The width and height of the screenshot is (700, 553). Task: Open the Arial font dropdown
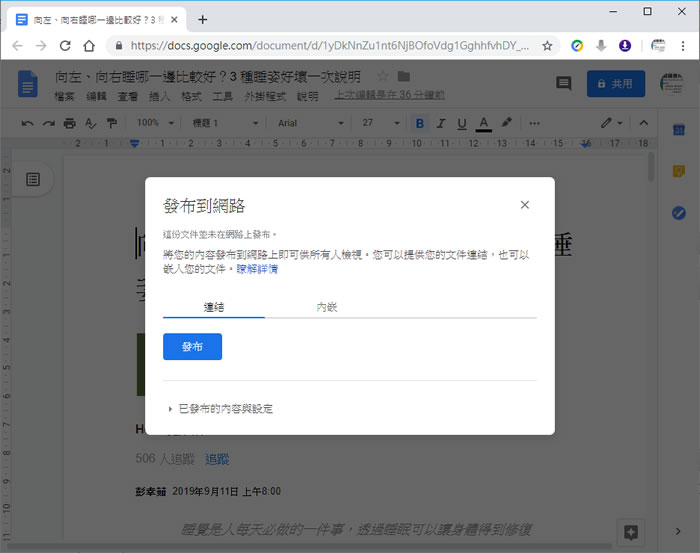tap(311, 123)
